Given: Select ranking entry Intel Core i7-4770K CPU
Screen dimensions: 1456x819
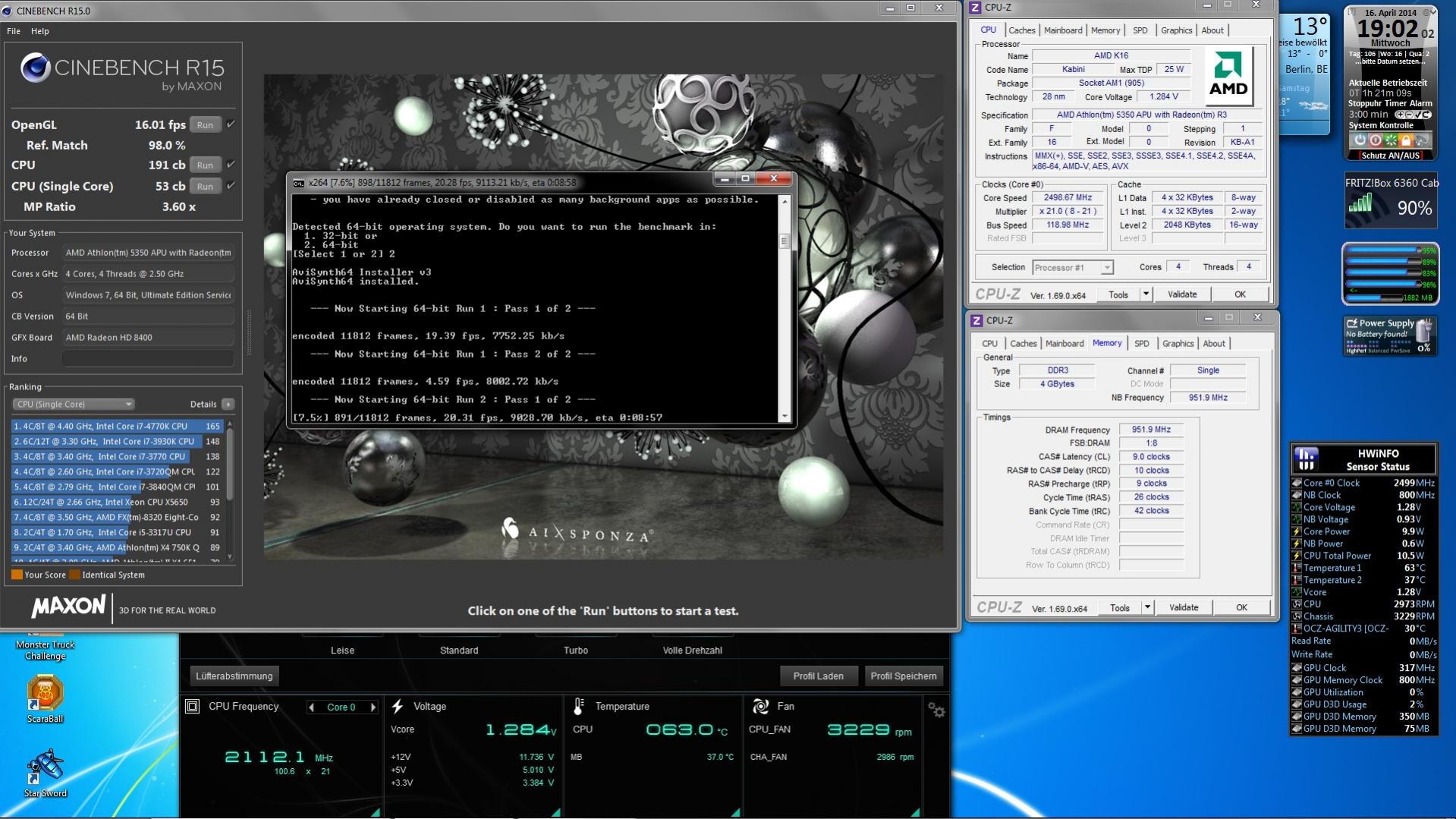Looking at the screenshot, I should point(116,426).
